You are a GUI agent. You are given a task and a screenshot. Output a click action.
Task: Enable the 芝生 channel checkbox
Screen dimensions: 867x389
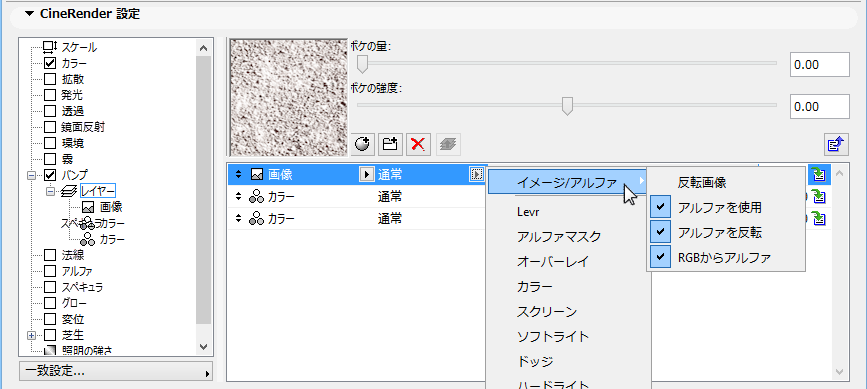[50, 335]
